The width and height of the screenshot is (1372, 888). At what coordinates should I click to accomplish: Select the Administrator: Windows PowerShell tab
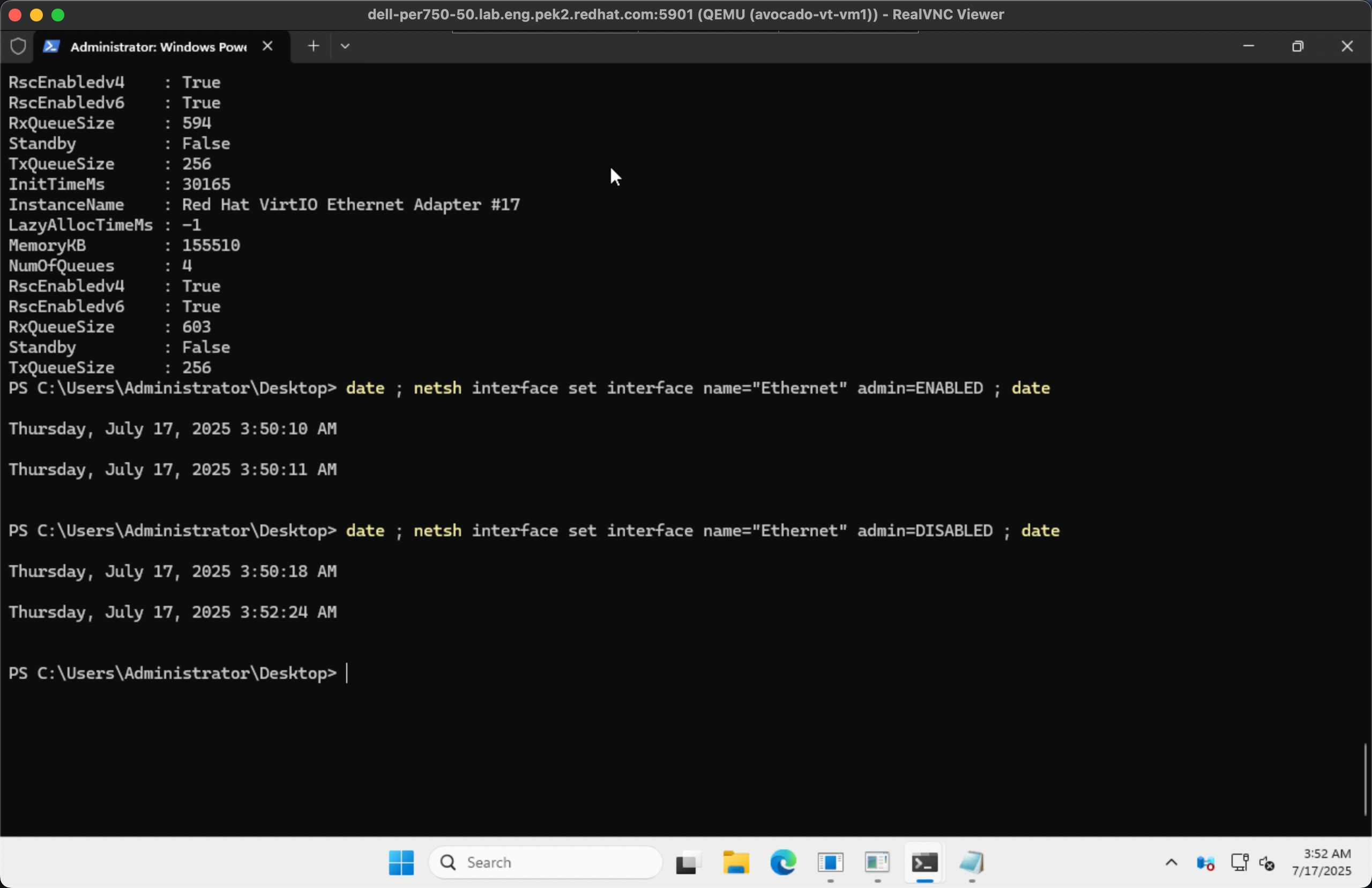pyautogui.click(x=159, y=47)
